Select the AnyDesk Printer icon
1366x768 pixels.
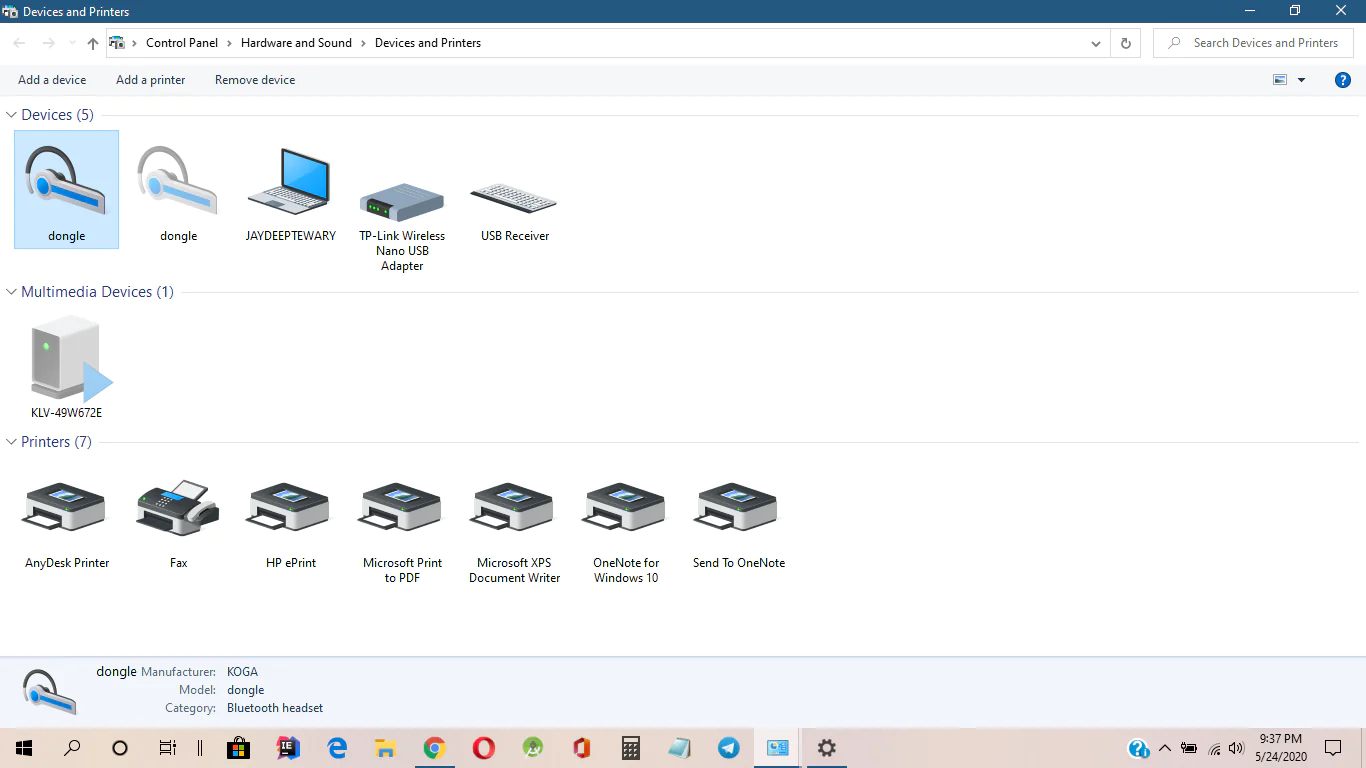click(x=66, y=512)
